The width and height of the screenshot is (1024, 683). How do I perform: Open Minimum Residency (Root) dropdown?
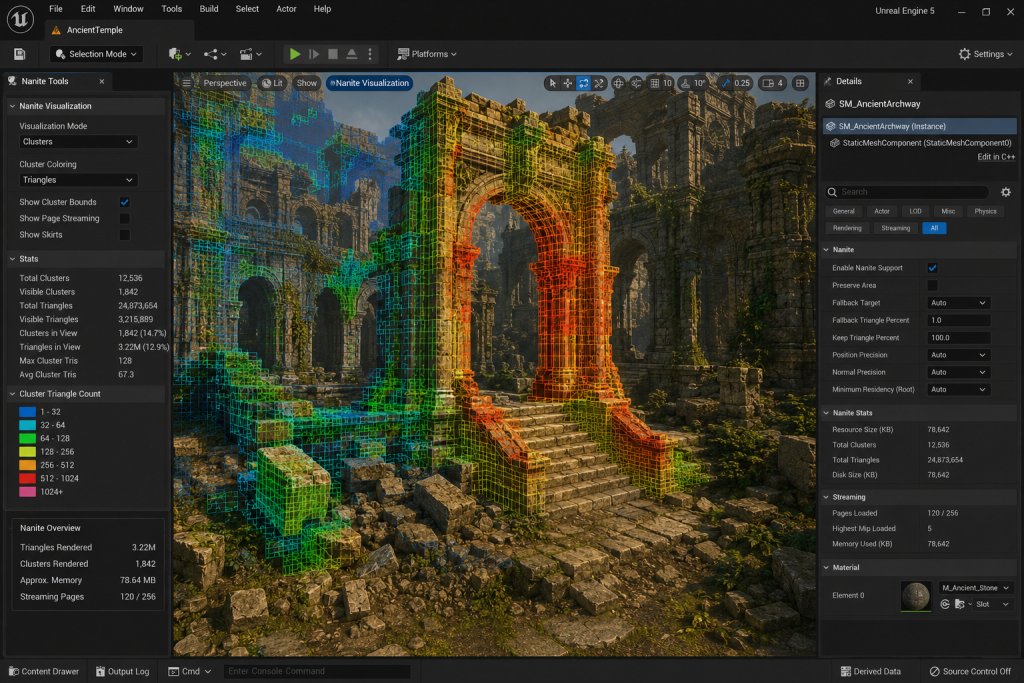click(x=958, y=390)
